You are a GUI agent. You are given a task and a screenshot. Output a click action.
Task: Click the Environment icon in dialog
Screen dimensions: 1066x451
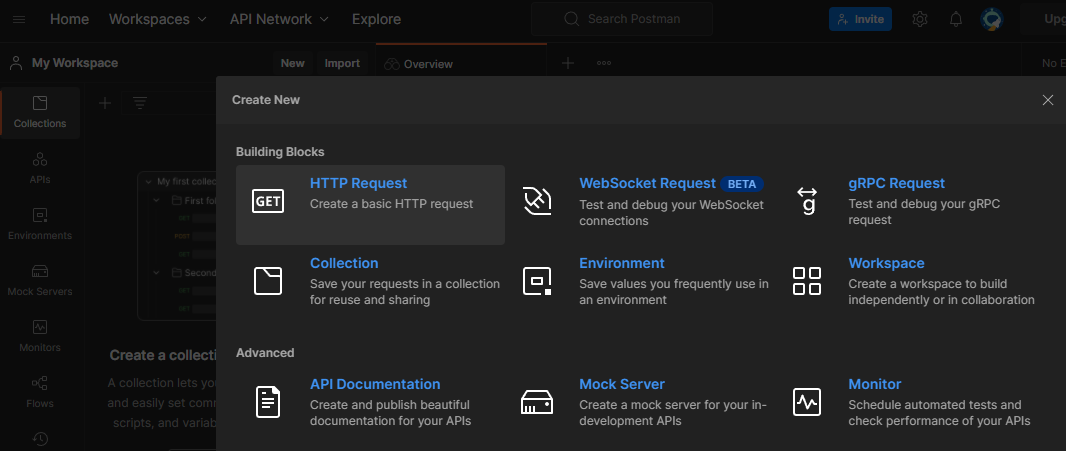pyautogui.click(x=537, y=281)
